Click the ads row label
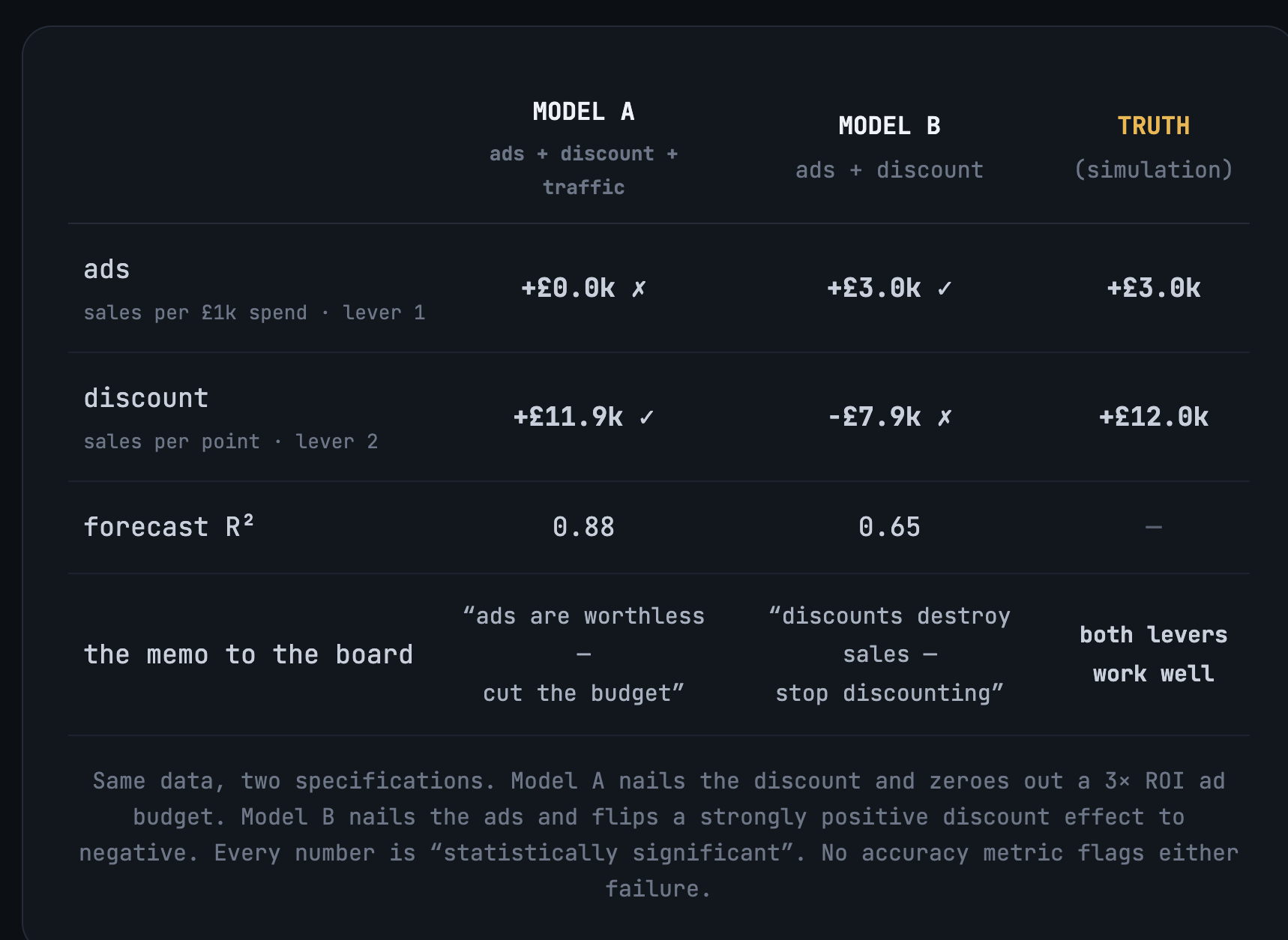The height and width of the screenshot is (940, 1288). pos(106,270)
